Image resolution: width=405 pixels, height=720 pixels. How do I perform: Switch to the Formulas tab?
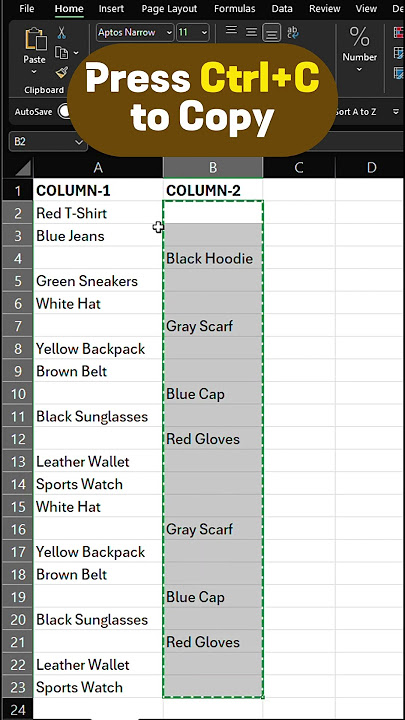click(234, 9)
